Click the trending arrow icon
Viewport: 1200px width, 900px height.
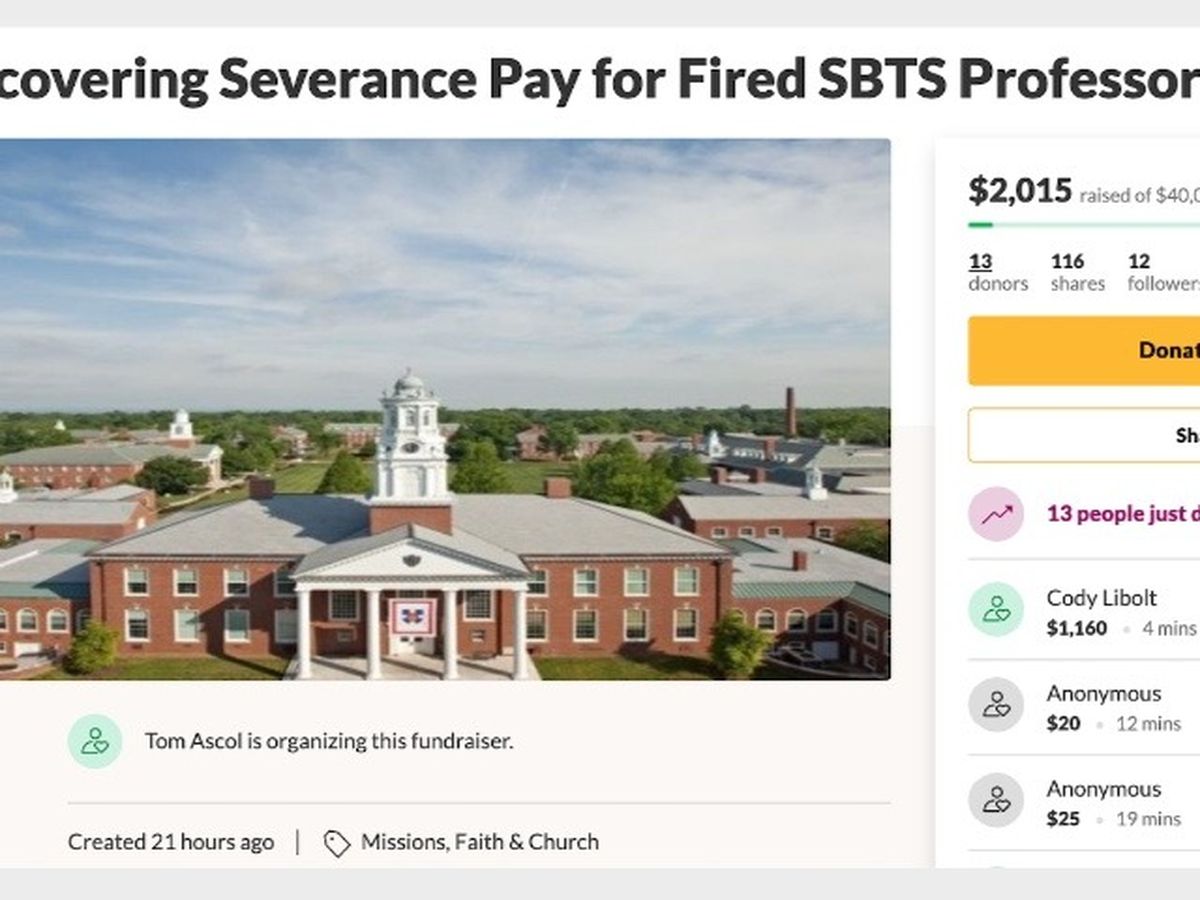[x=995, y=514]
